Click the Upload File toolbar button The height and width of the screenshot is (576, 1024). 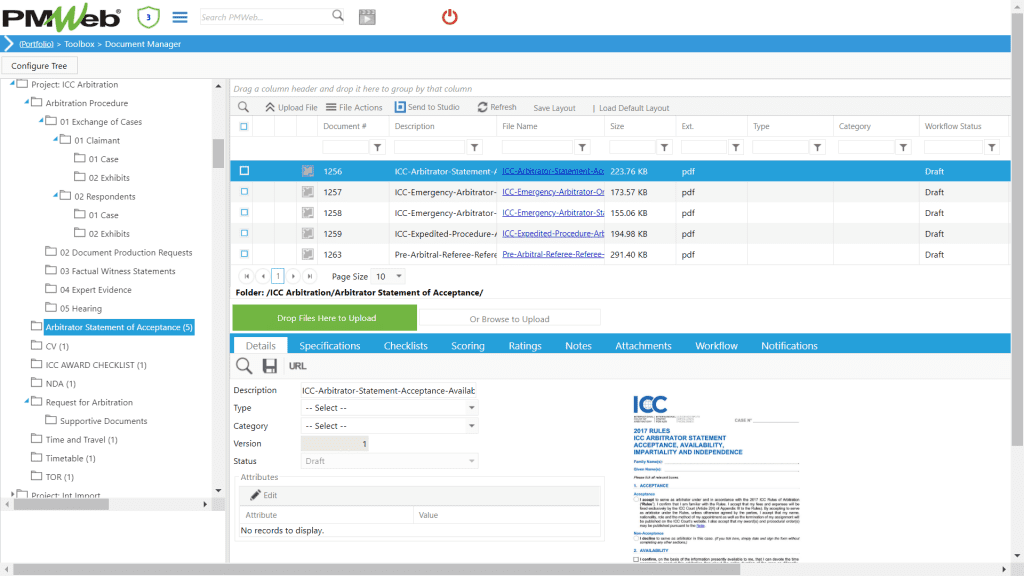[291, 107]
